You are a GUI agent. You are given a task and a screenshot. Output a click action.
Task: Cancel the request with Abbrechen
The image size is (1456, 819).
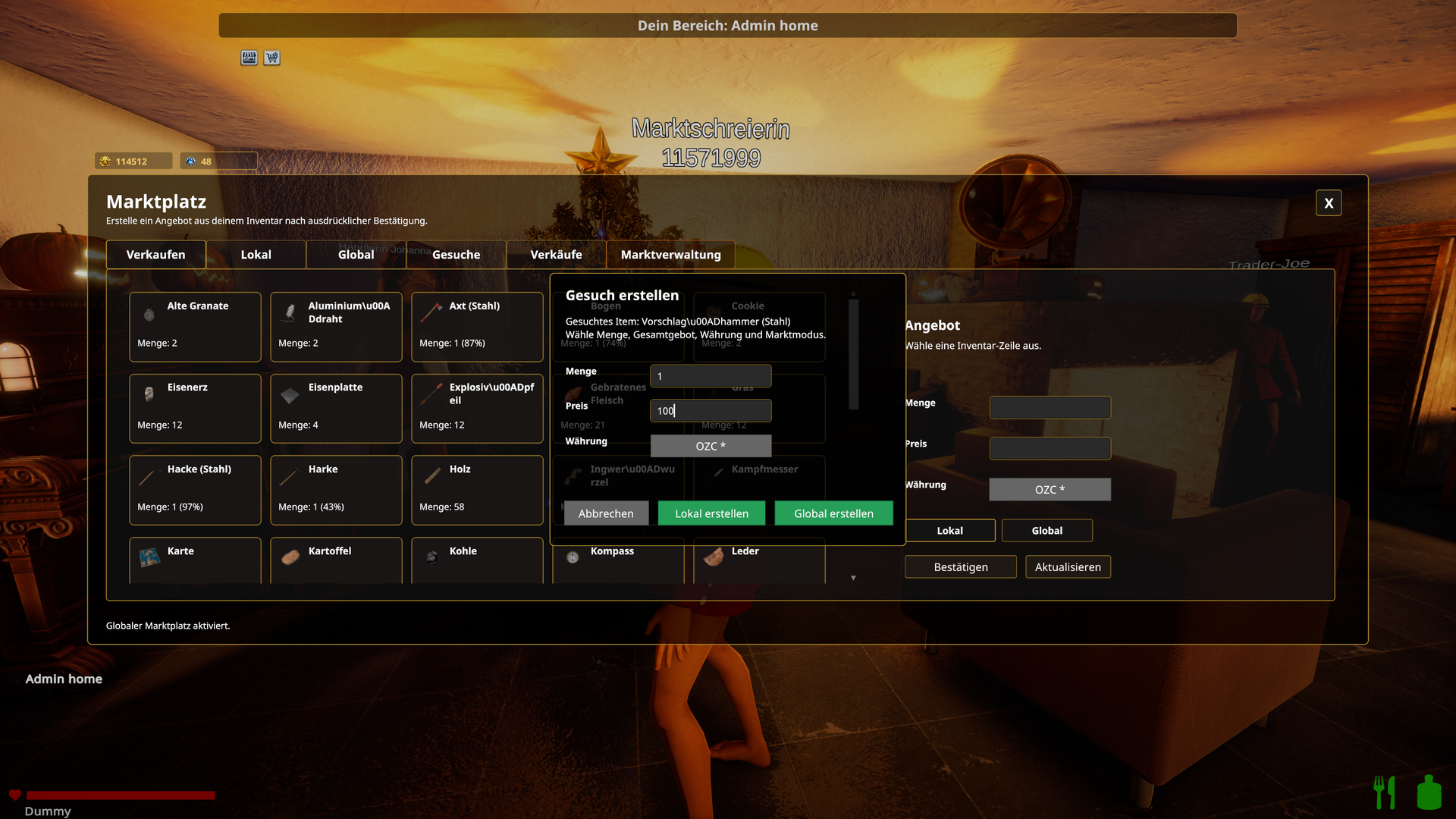(x=606, y=513)
